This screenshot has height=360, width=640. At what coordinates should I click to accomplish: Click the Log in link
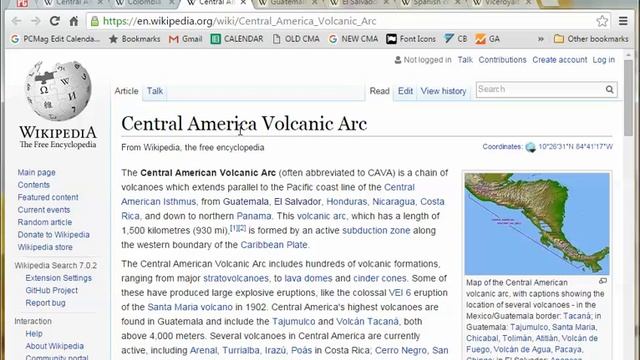coord(604,60)
